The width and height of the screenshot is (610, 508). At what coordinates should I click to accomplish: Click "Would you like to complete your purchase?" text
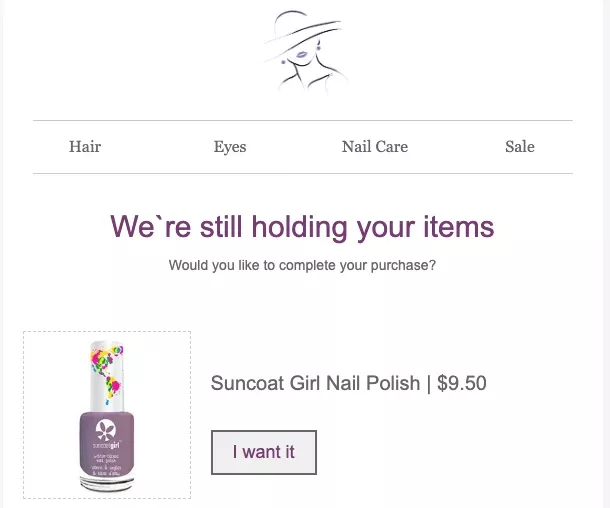pos(302,265)
